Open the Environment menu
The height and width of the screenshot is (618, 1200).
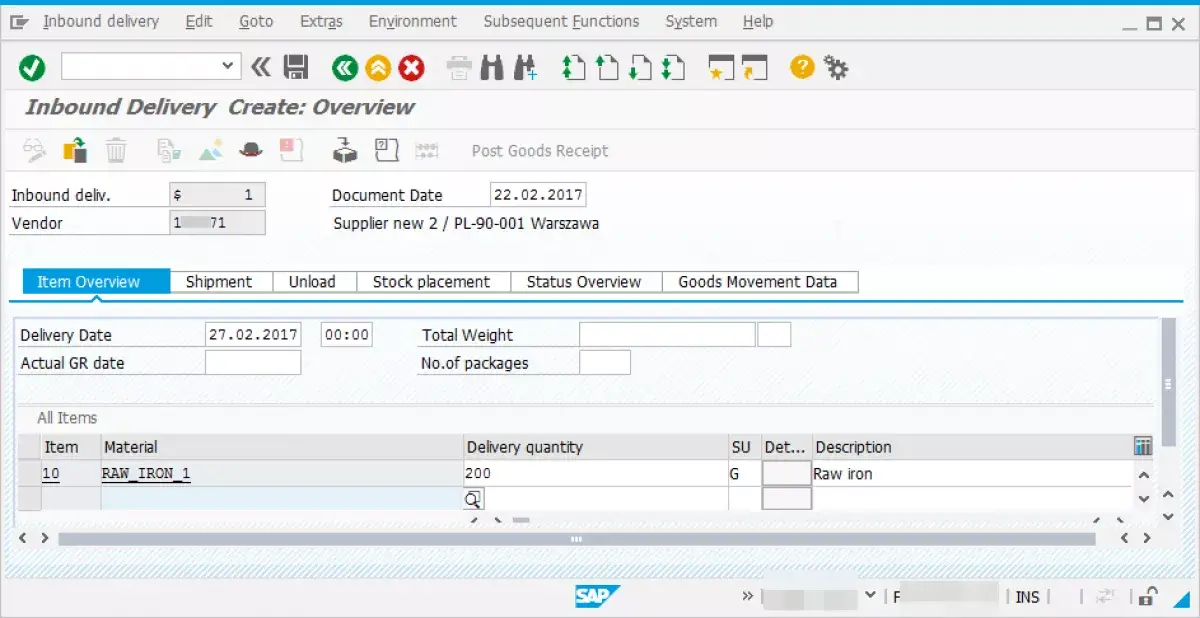(x=413, y=21)
